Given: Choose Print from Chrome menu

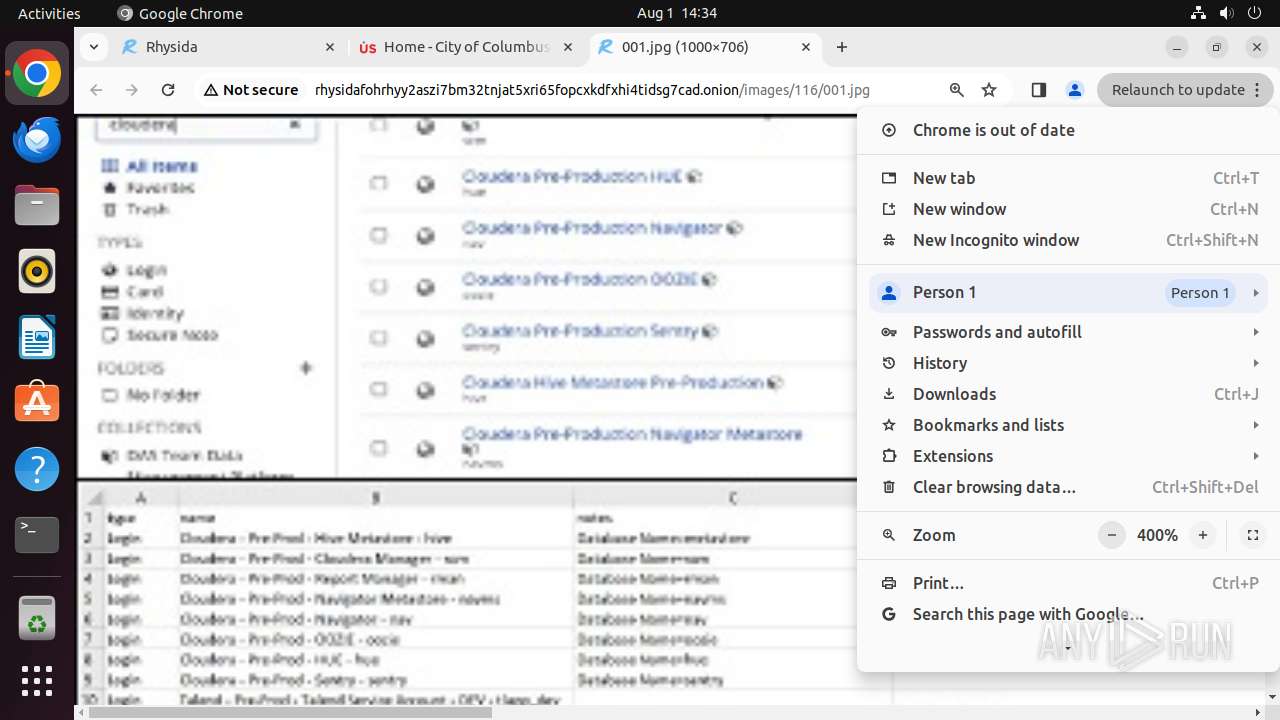Looking at the screenshot, I should (1068, 583).
